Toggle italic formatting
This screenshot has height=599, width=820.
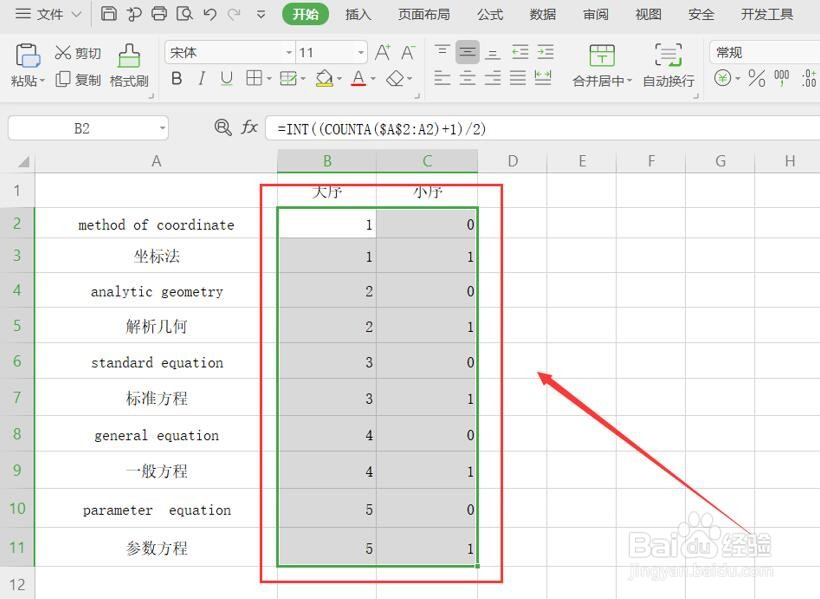[x=201, y=77]
